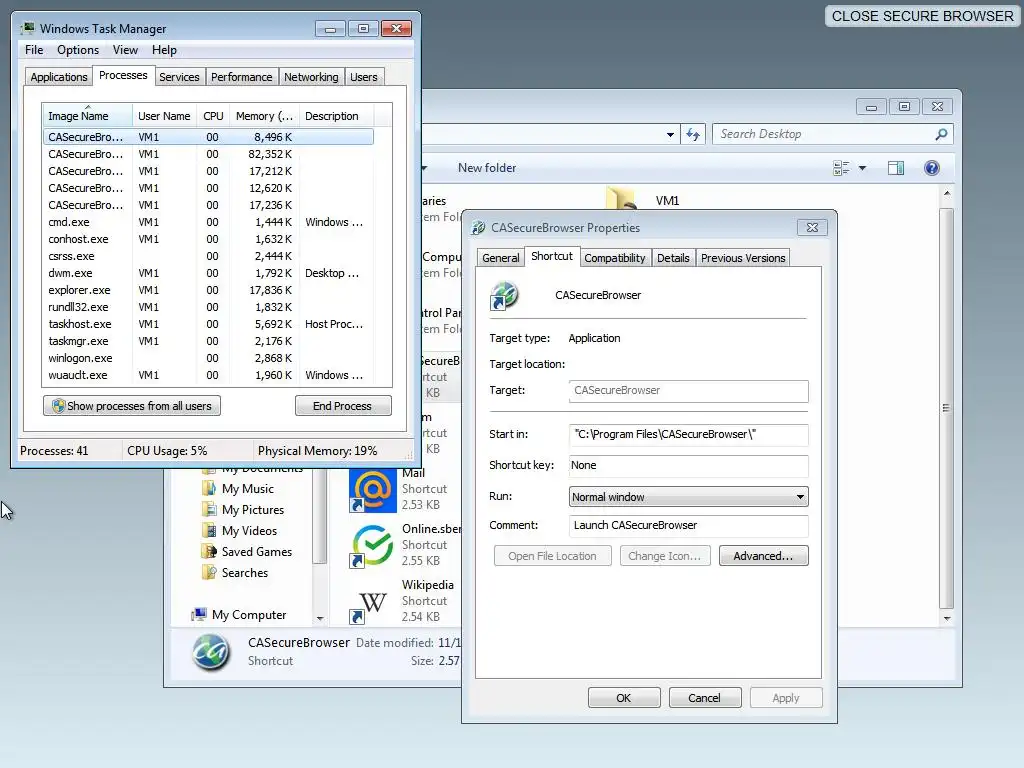Viewport: 1024px width, 768px height.
Task: Click the Advanced... button
Action: [763, 556]
